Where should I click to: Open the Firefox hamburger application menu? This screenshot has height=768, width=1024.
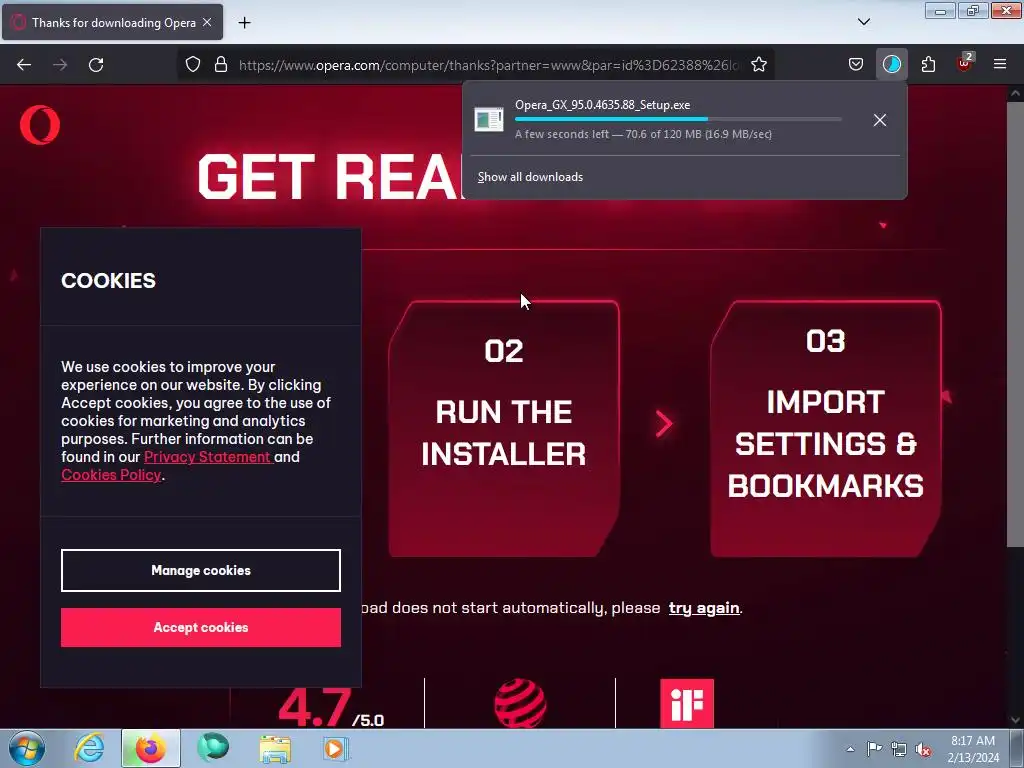click(999, 64)
